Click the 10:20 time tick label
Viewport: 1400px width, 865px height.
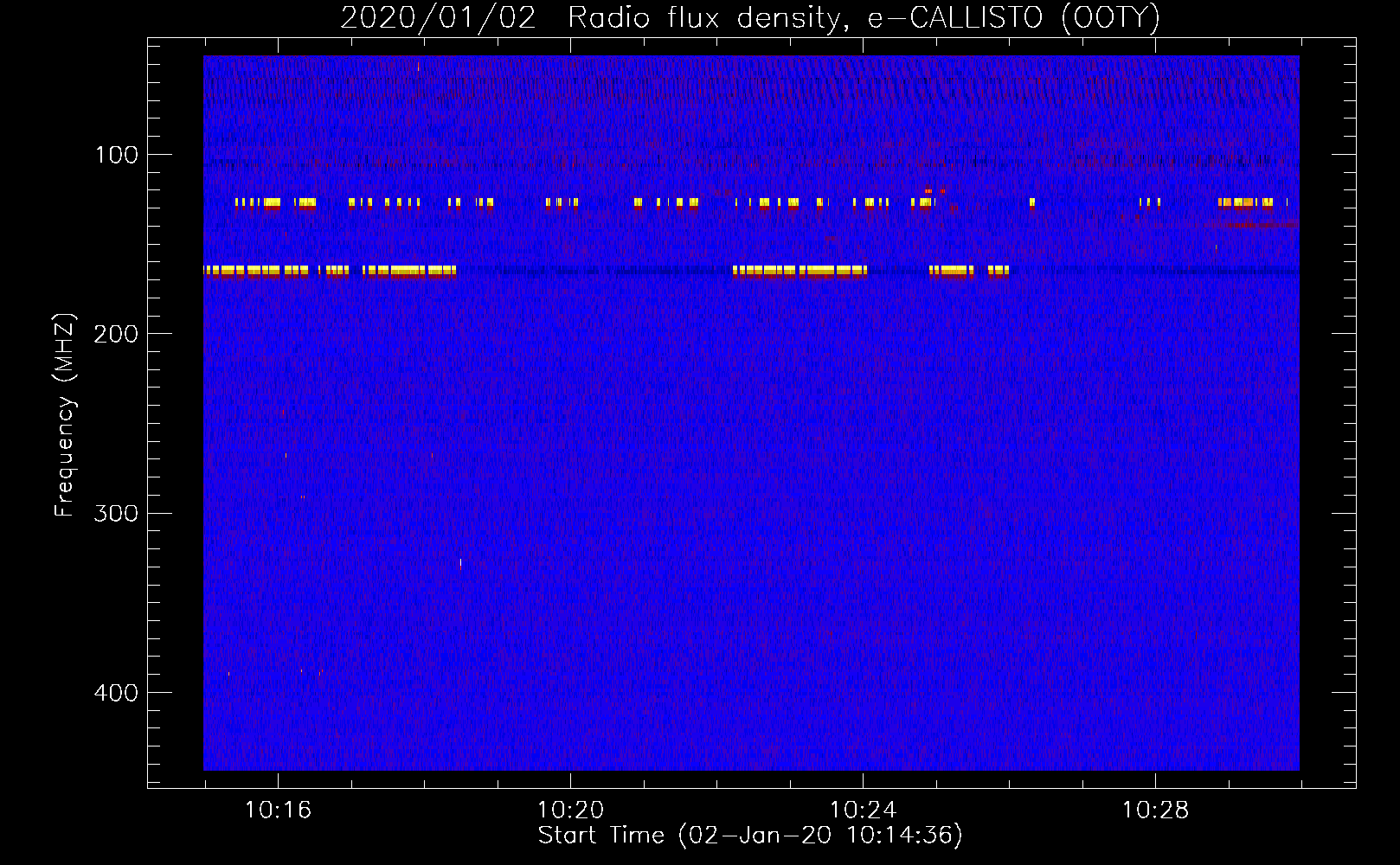point(570,810)
